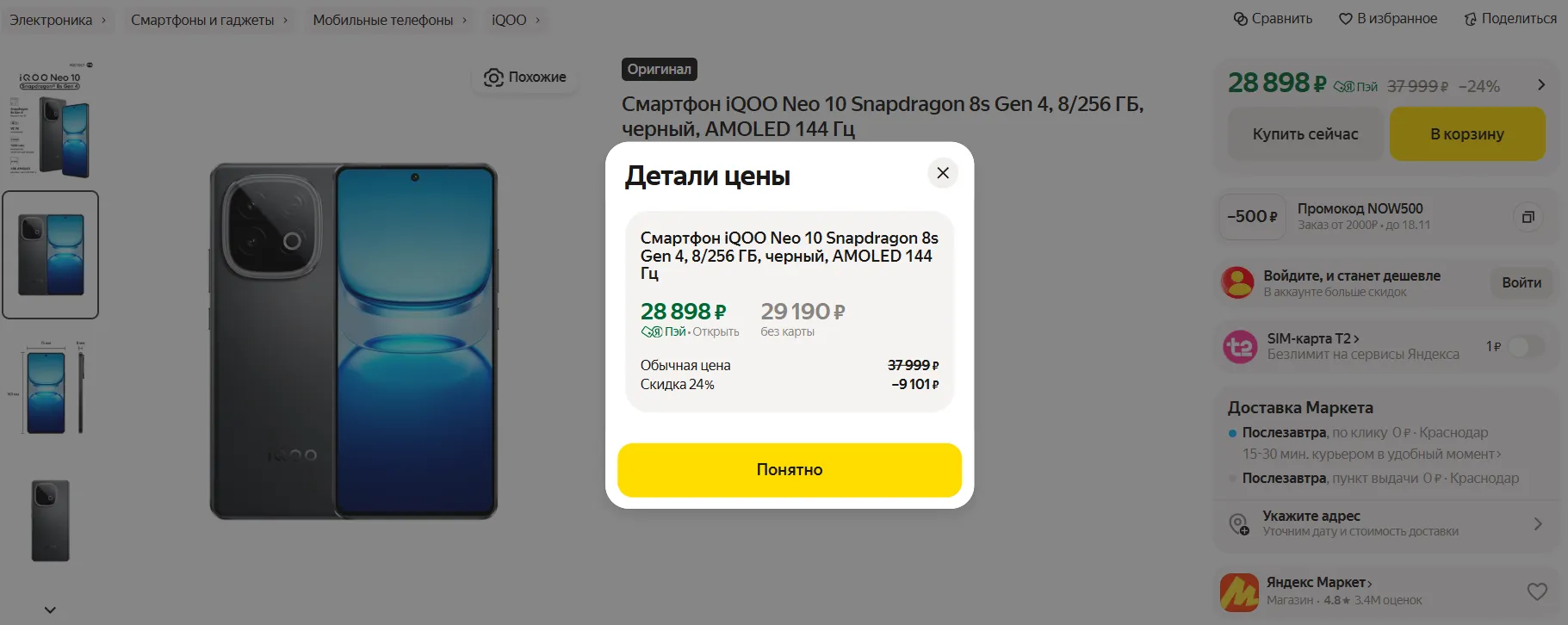Copy promo code NOW500 with copy icon
Viewport: 1568px width, 625px height.
1528,217
